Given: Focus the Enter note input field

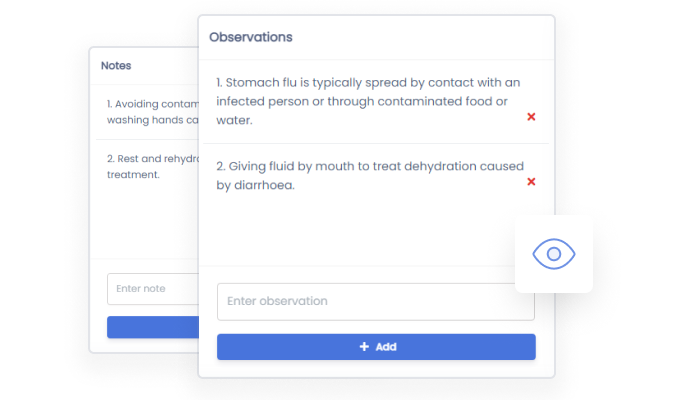Looking at the screenshot, I should [x=150, y=289].
